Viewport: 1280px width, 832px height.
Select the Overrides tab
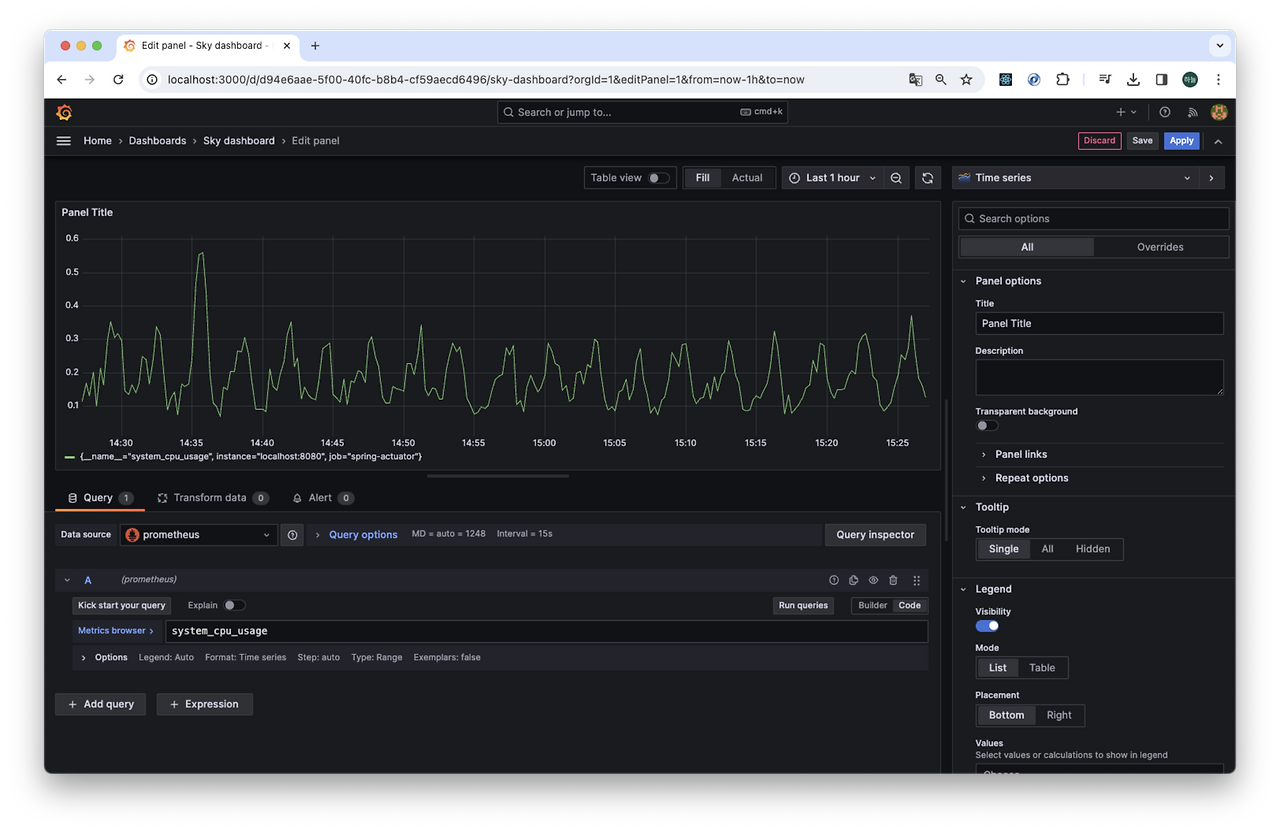(1160, 247)
